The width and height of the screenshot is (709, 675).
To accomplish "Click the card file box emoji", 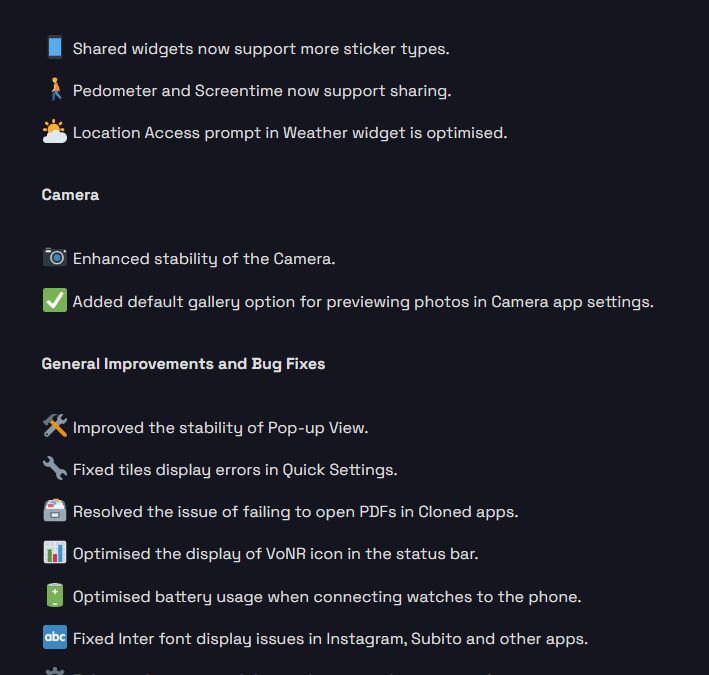I will [55, 511].
